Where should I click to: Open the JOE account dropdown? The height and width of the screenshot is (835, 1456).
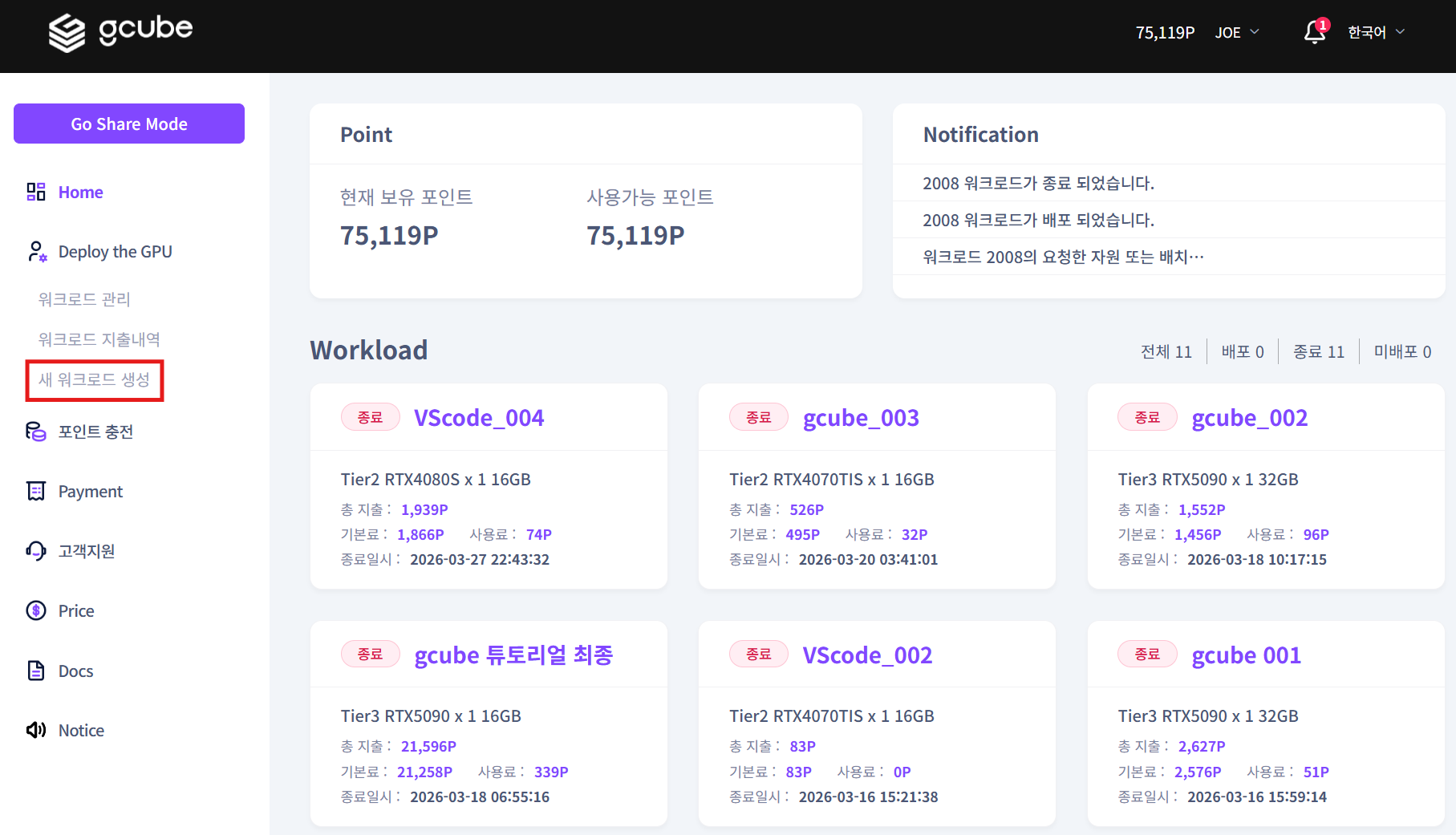[x=1236, y=32]
